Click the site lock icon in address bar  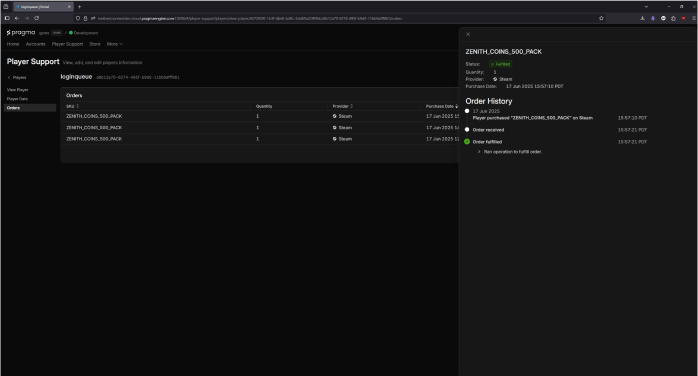click(85, 18)
